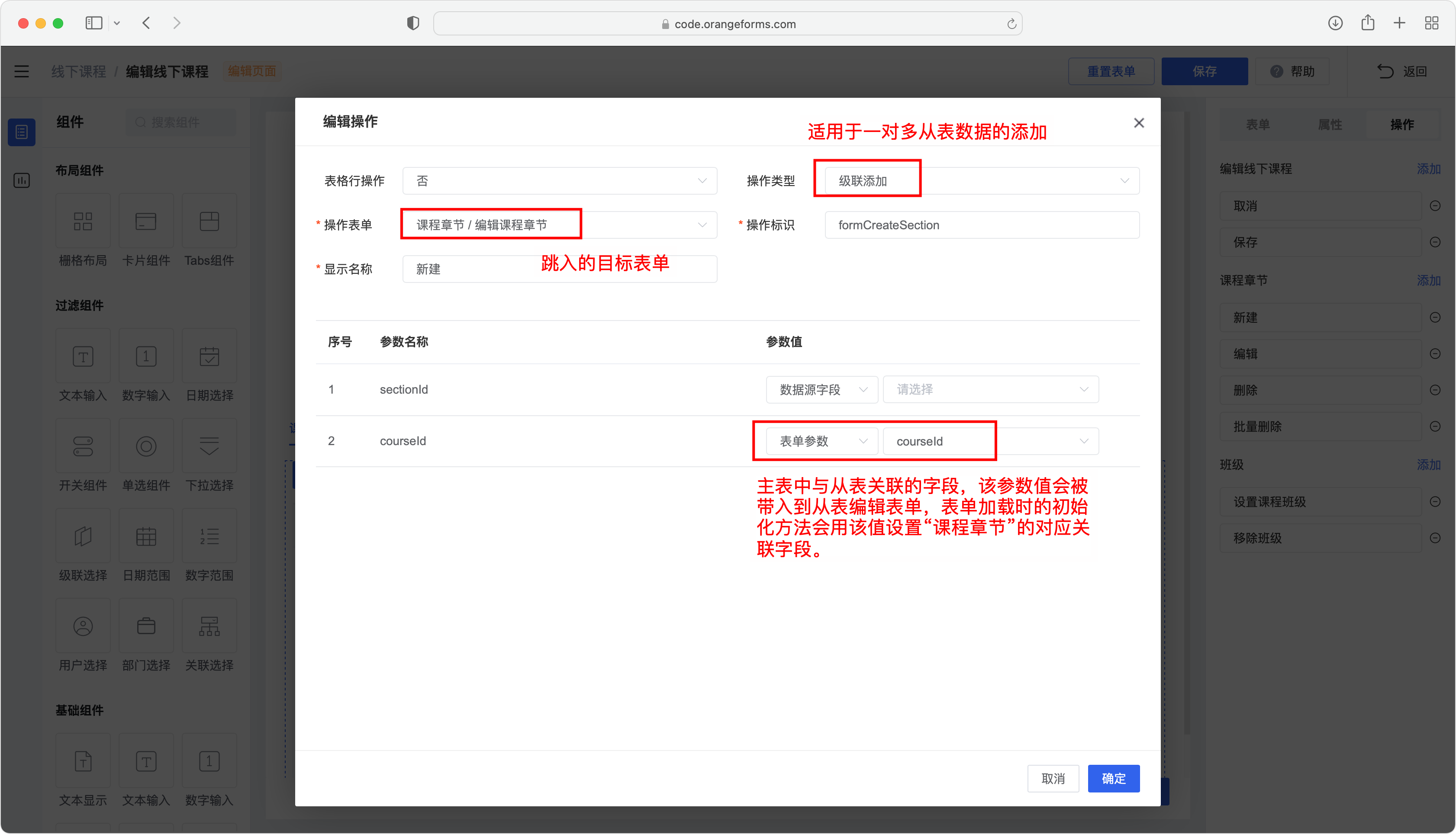Screen dimensions: 1456x834
Task: Click the 搜索组件 search field
Action: 181,122
